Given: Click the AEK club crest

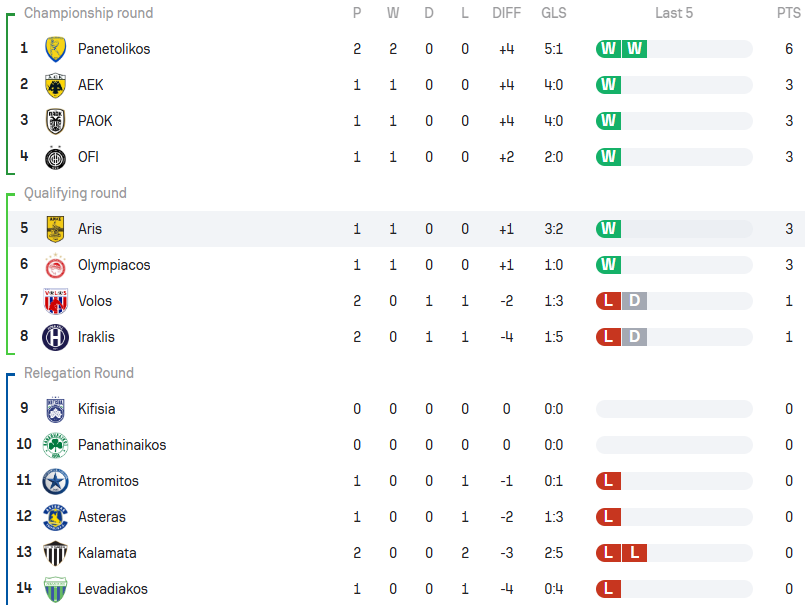Looking at the screenshot, I should pyautogui.click(x=55, y=85).
